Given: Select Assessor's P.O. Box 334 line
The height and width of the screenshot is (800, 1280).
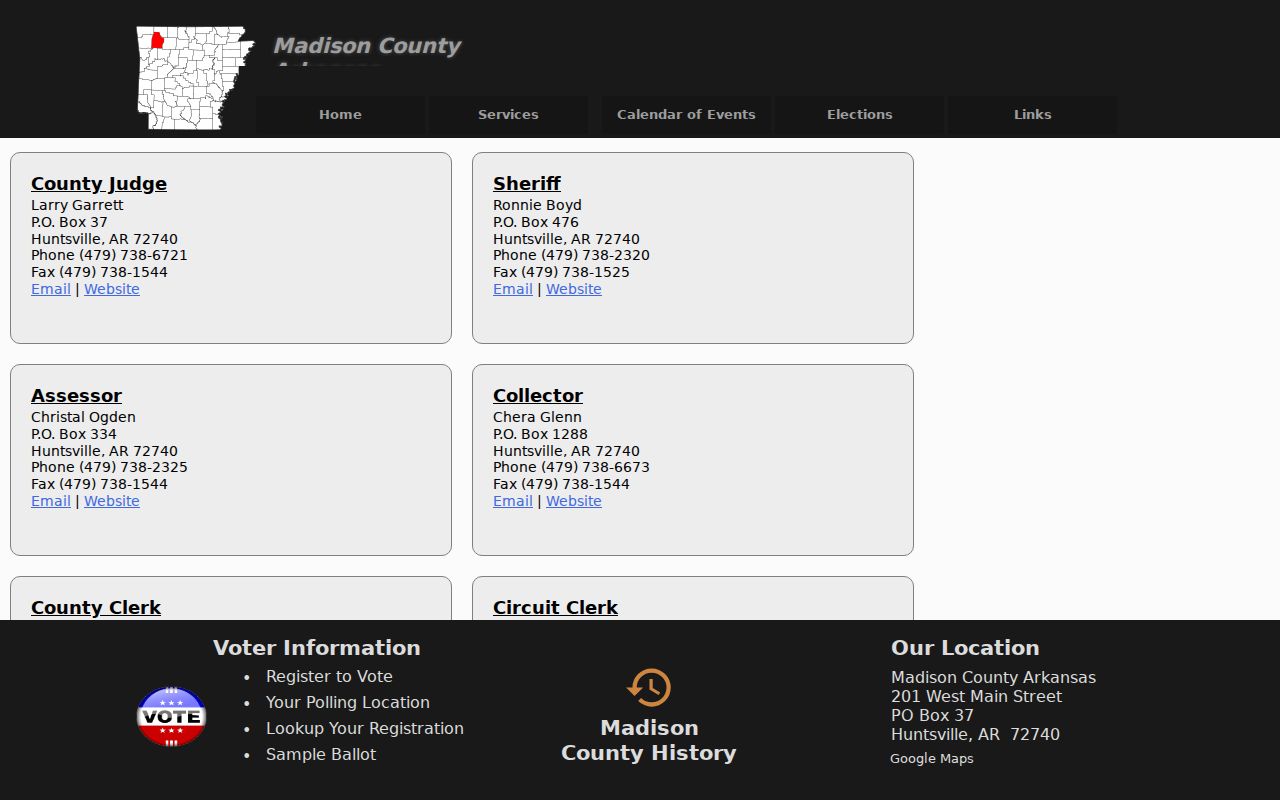Looking at the screenshot, I should (74, 434).
